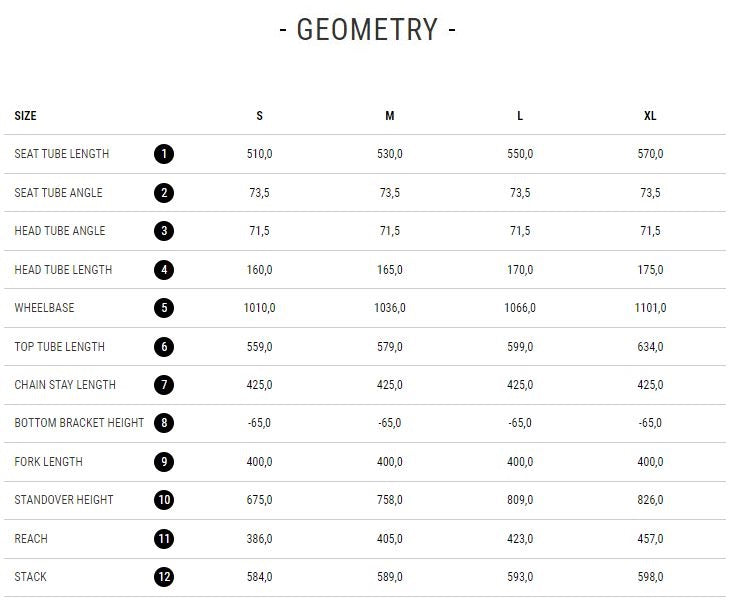Select the number 11 Reach badge
This screenshot has height=600, width=730.
coord(165,539)
